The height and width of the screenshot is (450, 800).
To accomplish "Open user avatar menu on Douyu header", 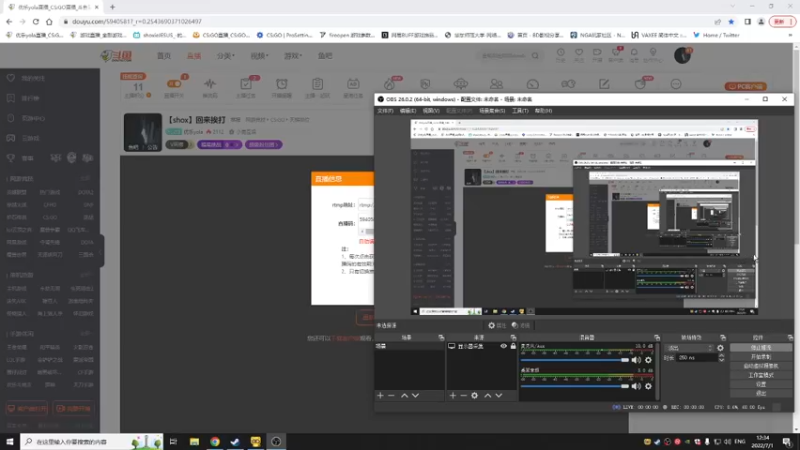I will tap(682, 55).
